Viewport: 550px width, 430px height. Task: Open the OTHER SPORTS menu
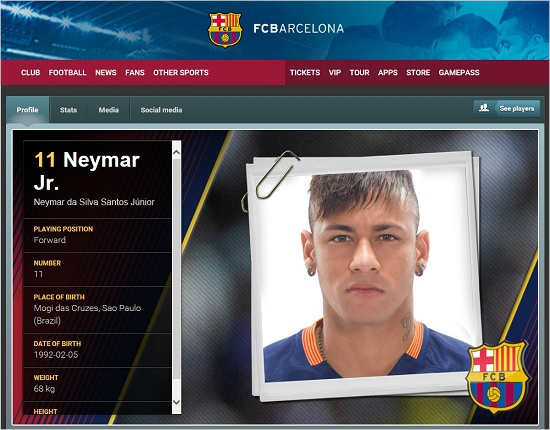(x=181, y=73)
